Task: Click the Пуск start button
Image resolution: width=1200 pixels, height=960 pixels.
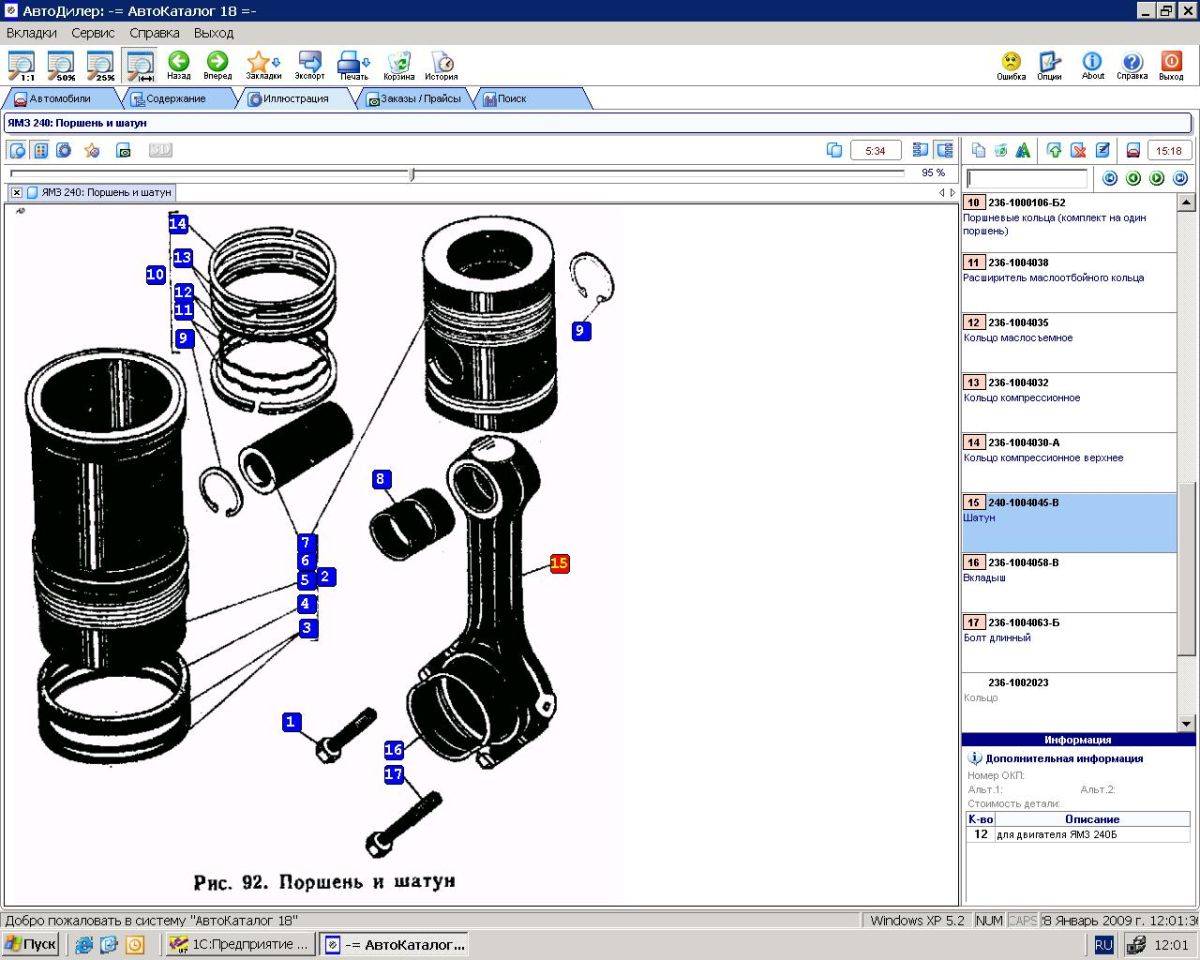Action: tap(31, 944)
